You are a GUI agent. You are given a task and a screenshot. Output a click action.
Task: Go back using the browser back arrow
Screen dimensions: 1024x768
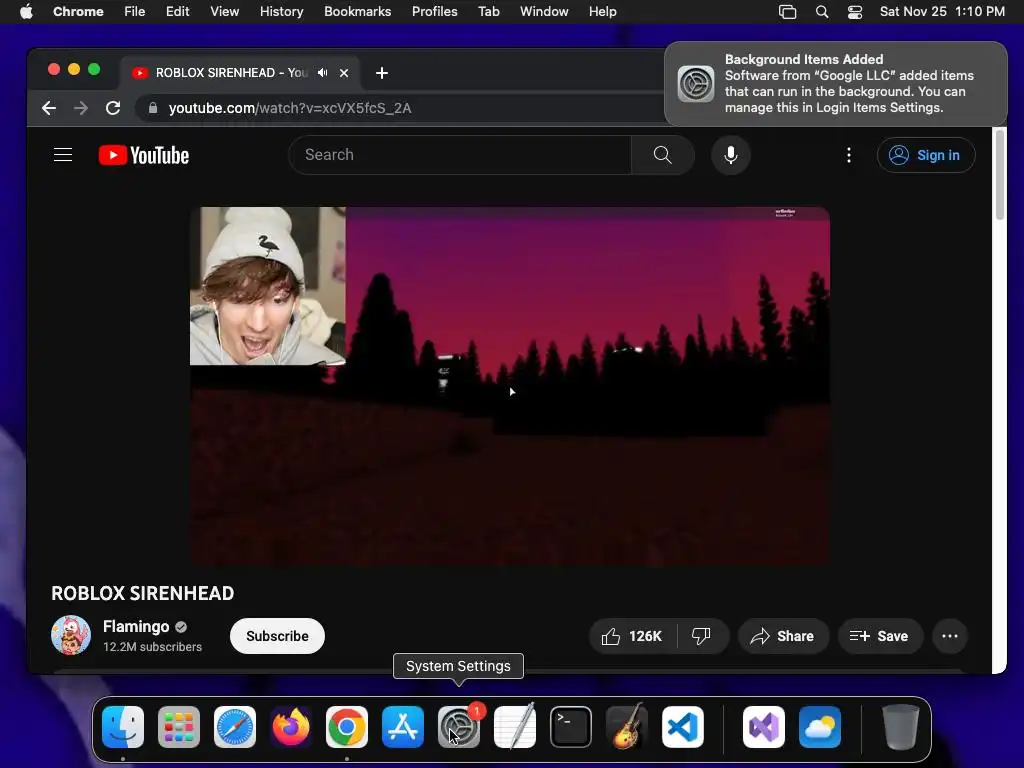click(x=49, y=108)
